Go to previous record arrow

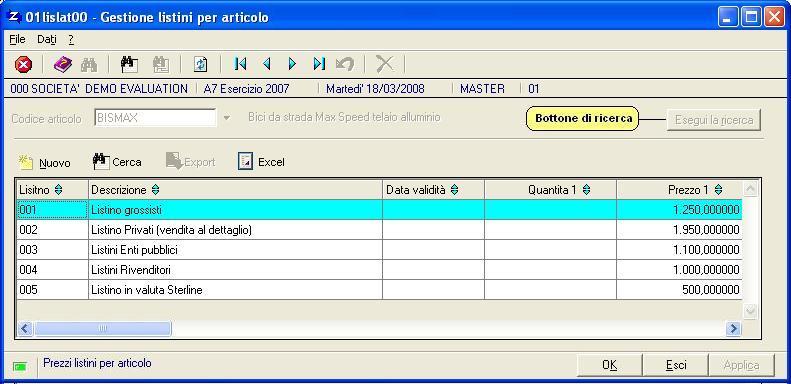pos(267,64)
